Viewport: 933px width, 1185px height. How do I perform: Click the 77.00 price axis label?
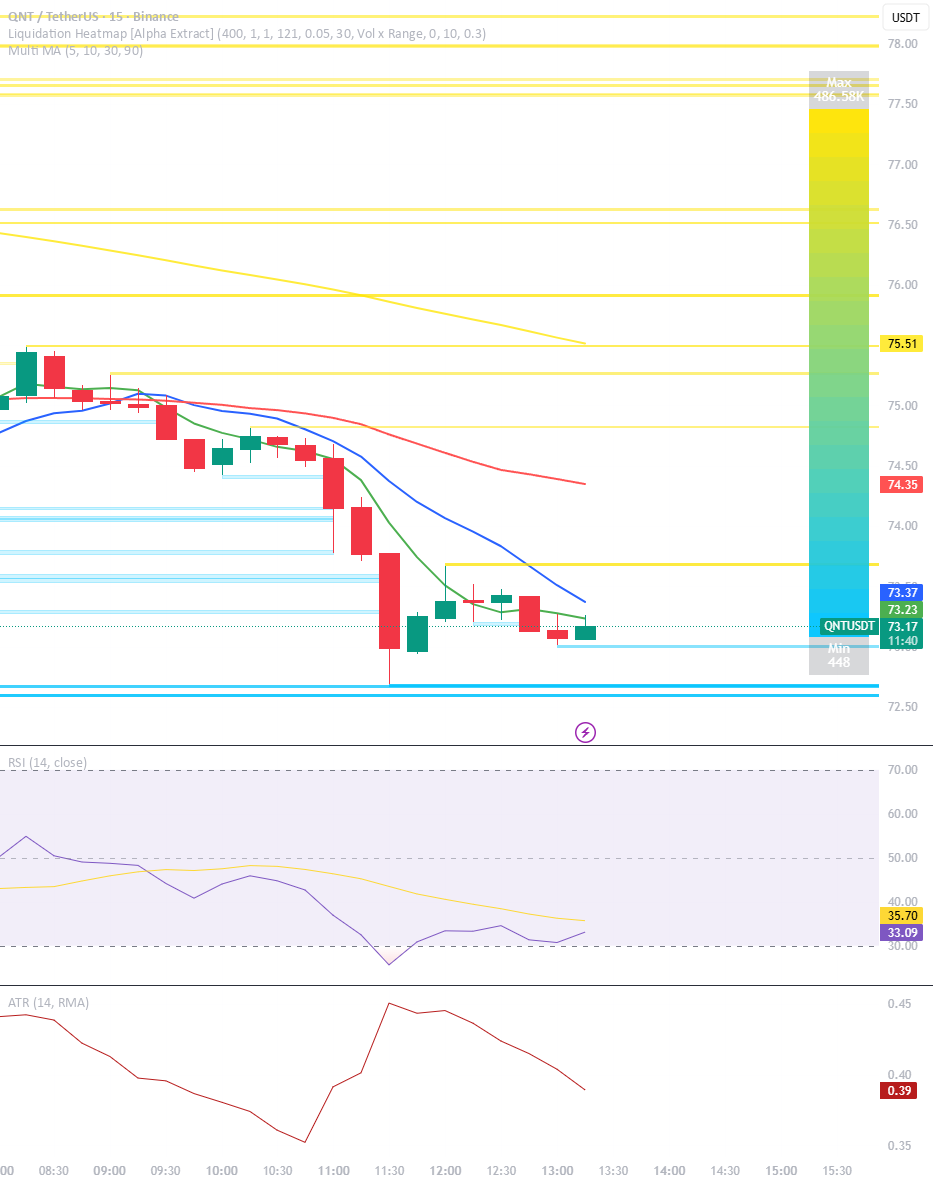[902, 165]
